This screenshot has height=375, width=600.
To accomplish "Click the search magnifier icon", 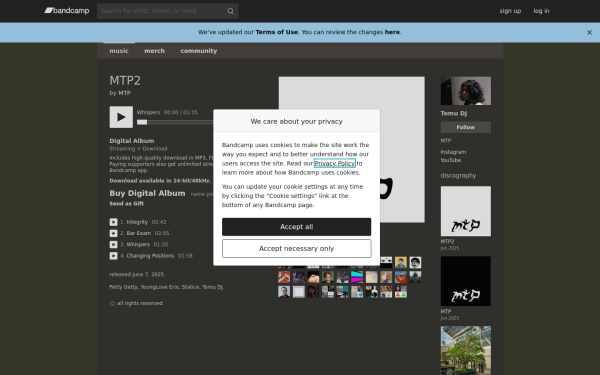I will tap(230, 11).
